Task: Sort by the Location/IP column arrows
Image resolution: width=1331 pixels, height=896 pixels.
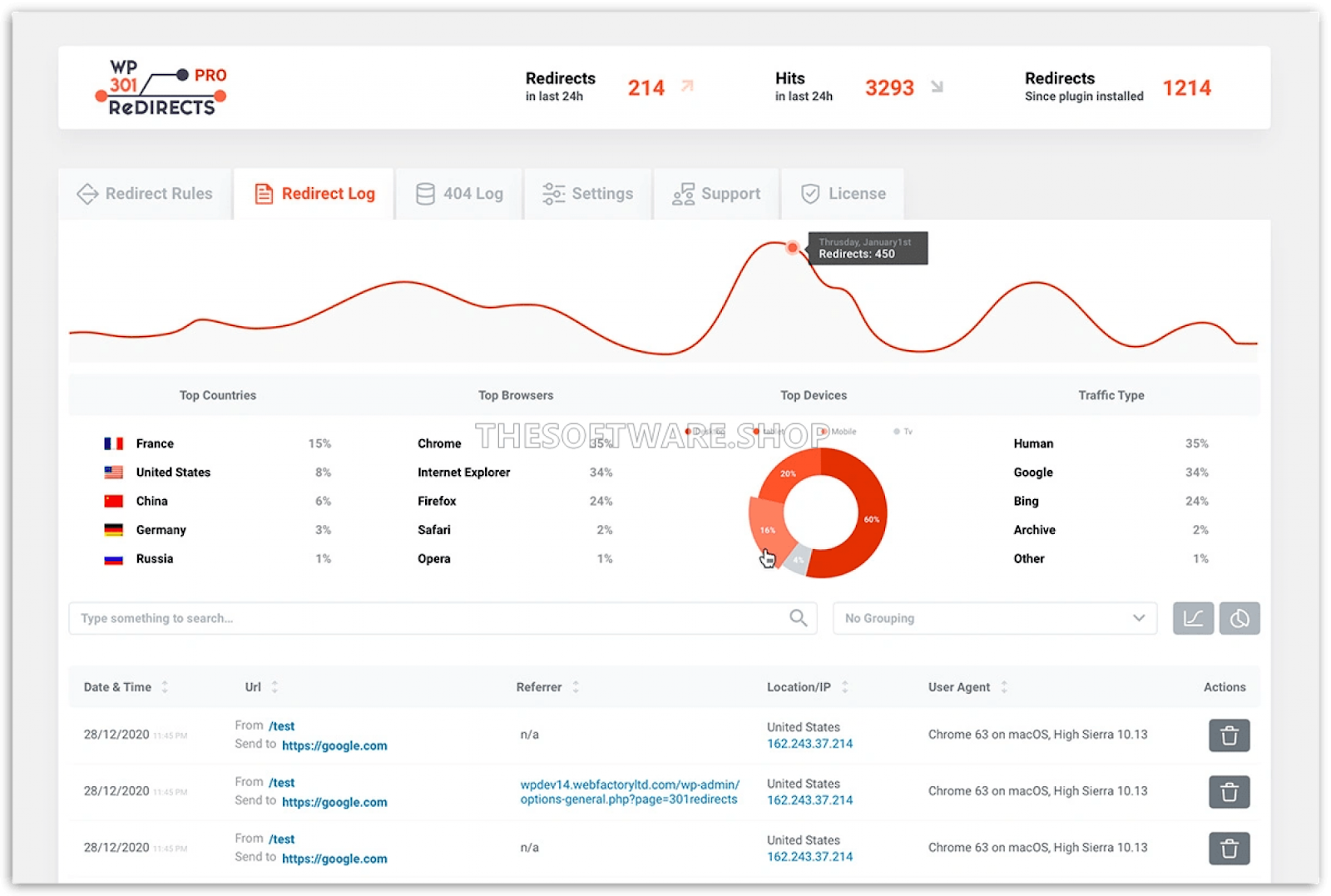Action: coord(845,687)
